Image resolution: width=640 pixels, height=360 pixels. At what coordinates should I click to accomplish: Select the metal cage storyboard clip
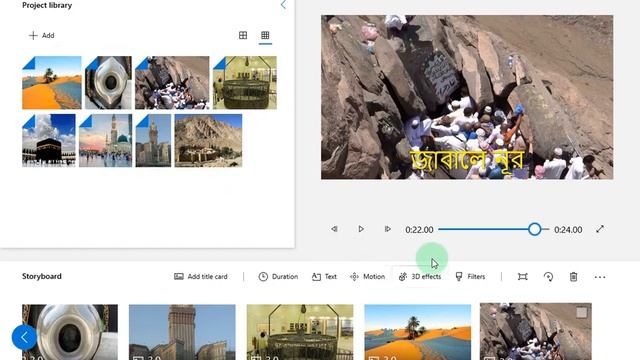pos(300,332)
